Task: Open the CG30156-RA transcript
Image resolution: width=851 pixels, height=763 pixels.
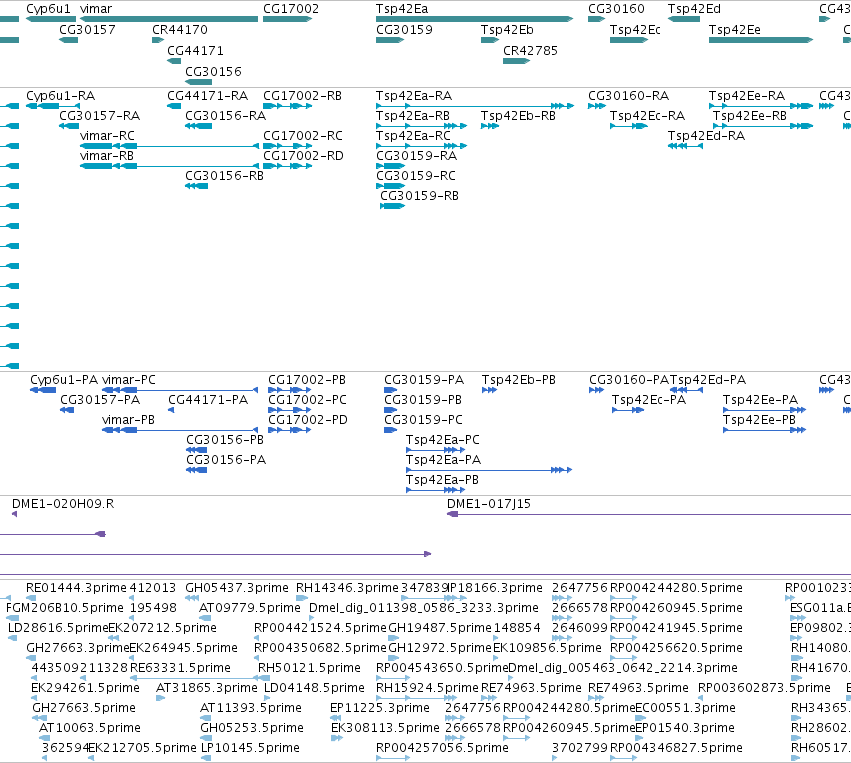Action: [x=199, y=126]
